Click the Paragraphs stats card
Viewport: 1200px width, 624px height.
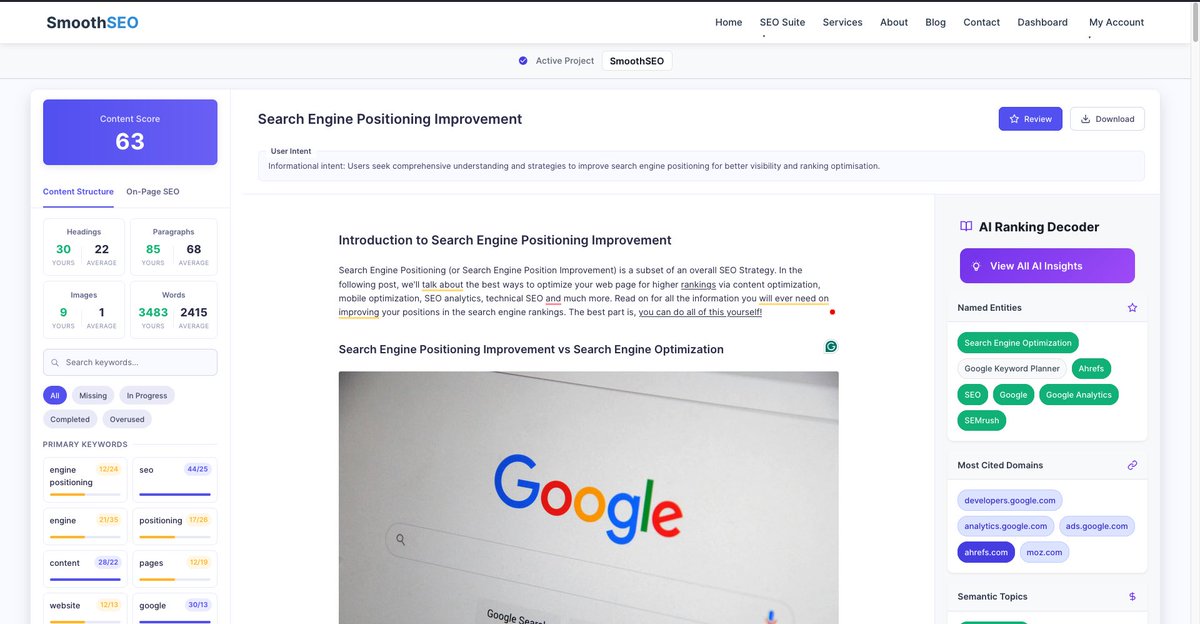(174, 247)
